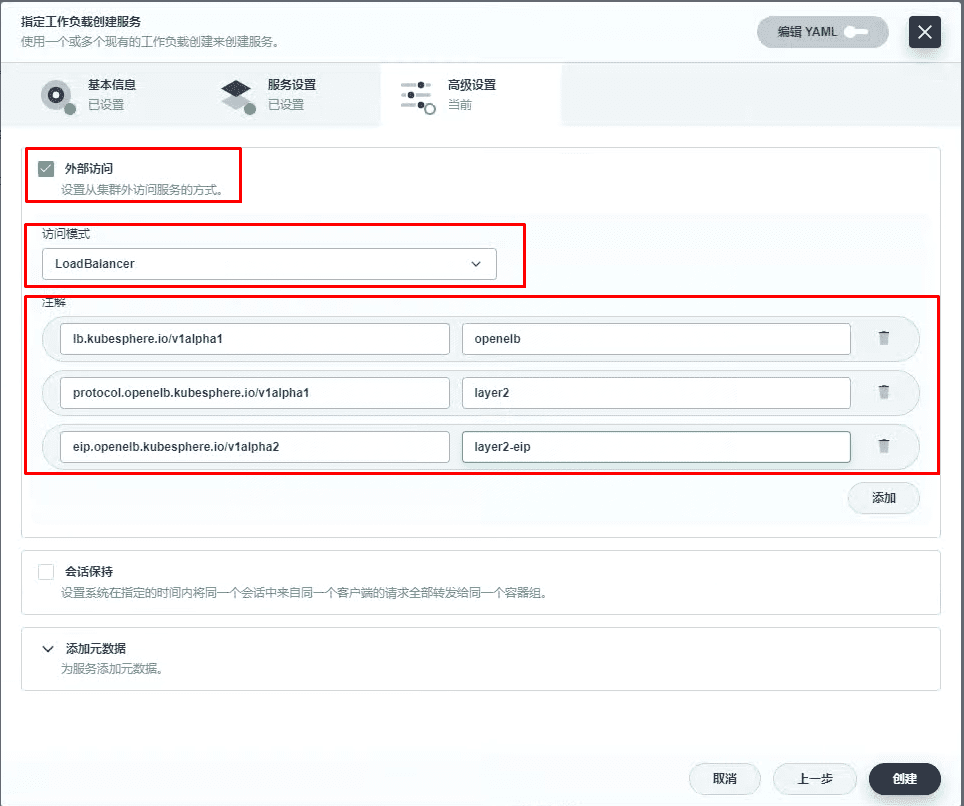
Task: Edit the layer2-eip annotation value field
Action: pyautogui.click(x=656, y=447)
